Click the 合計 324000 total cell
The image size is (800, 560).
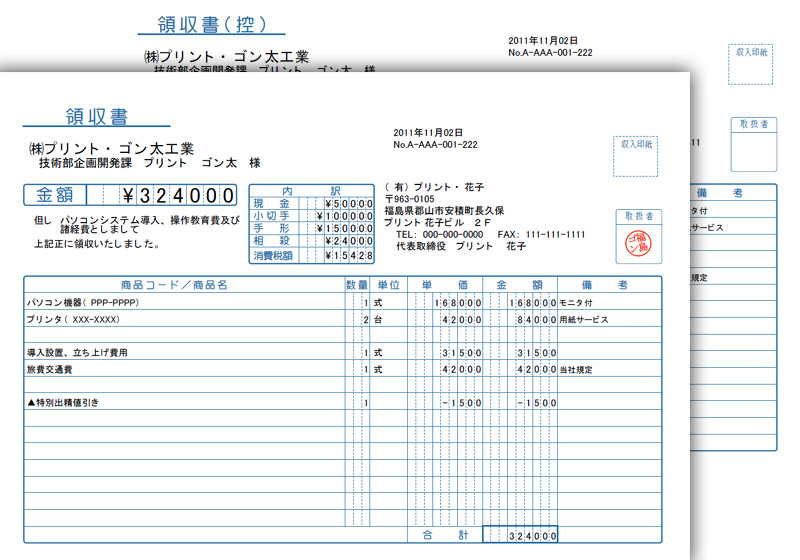pos(520,537)
